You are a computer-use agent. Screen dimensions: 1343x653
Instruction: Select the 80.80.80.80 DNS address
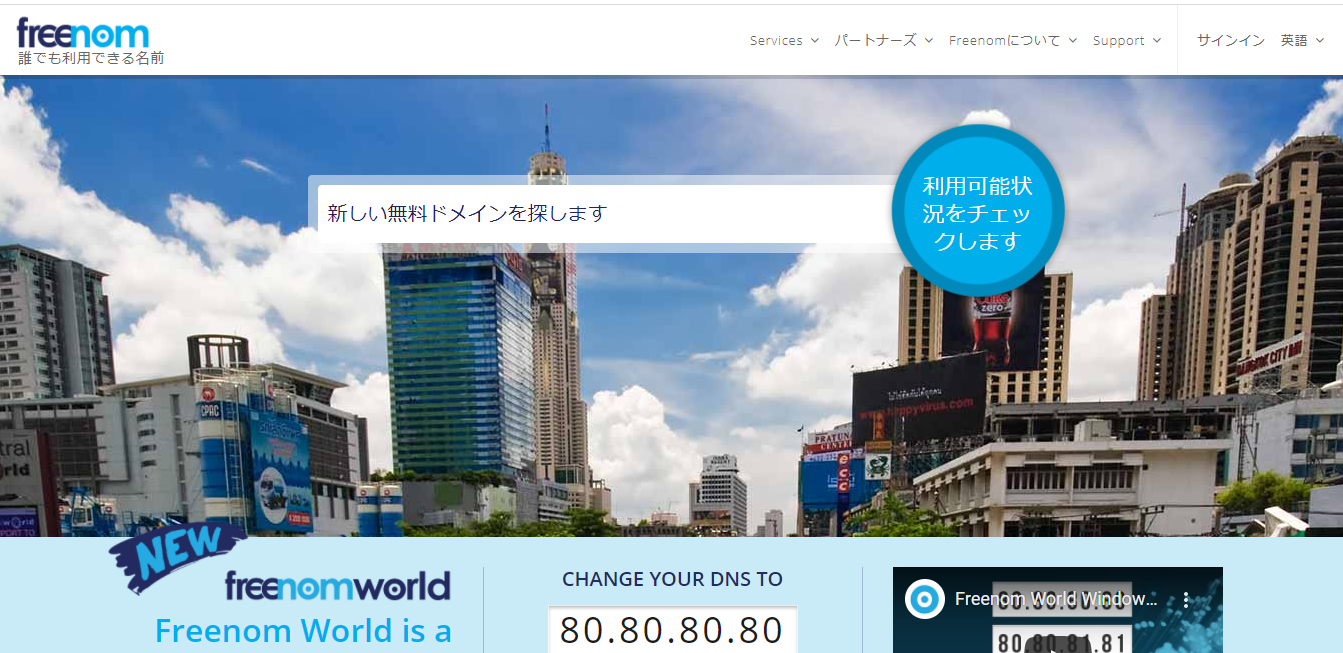(672, 630)
